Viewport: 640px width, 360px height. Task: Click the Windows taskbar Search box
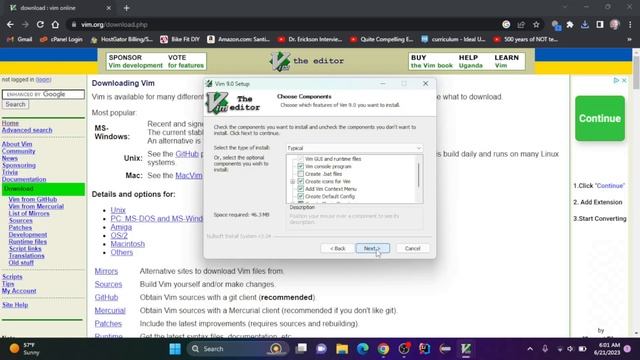click(237, 349)
